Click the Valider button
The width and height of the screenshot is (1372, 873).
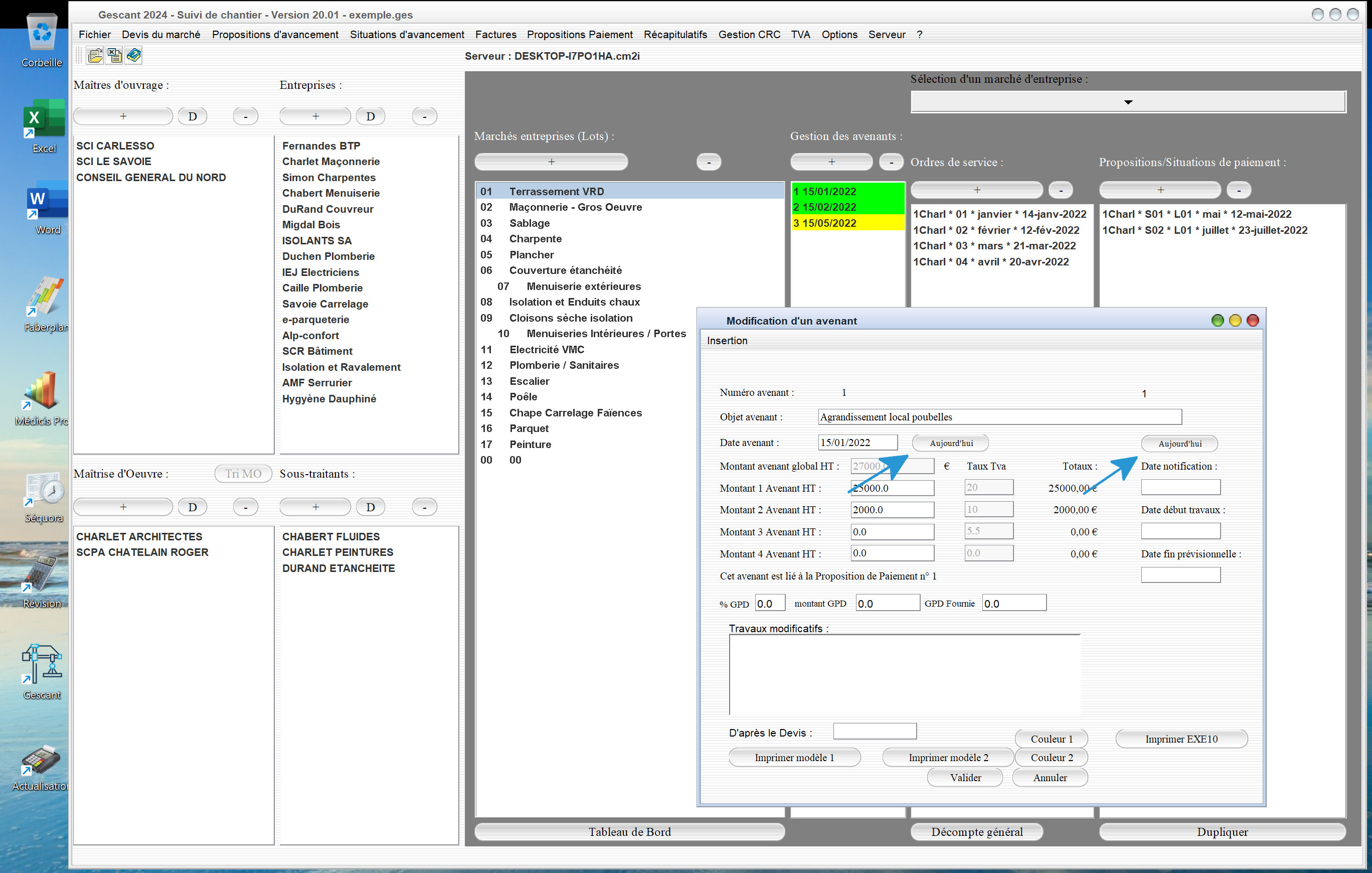coord(965,778)
